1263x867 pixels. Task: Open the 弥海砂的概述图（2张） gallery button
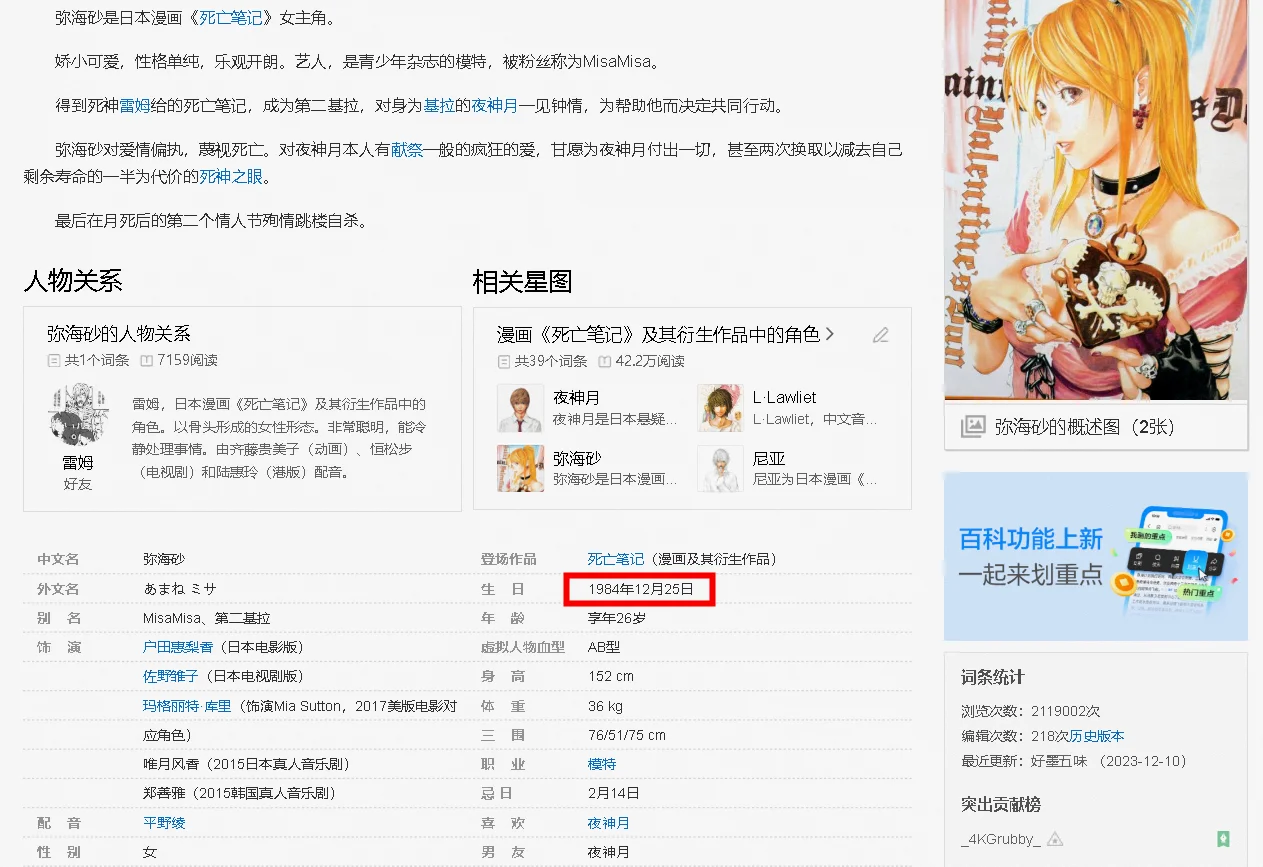click(x=1096, y=427)
